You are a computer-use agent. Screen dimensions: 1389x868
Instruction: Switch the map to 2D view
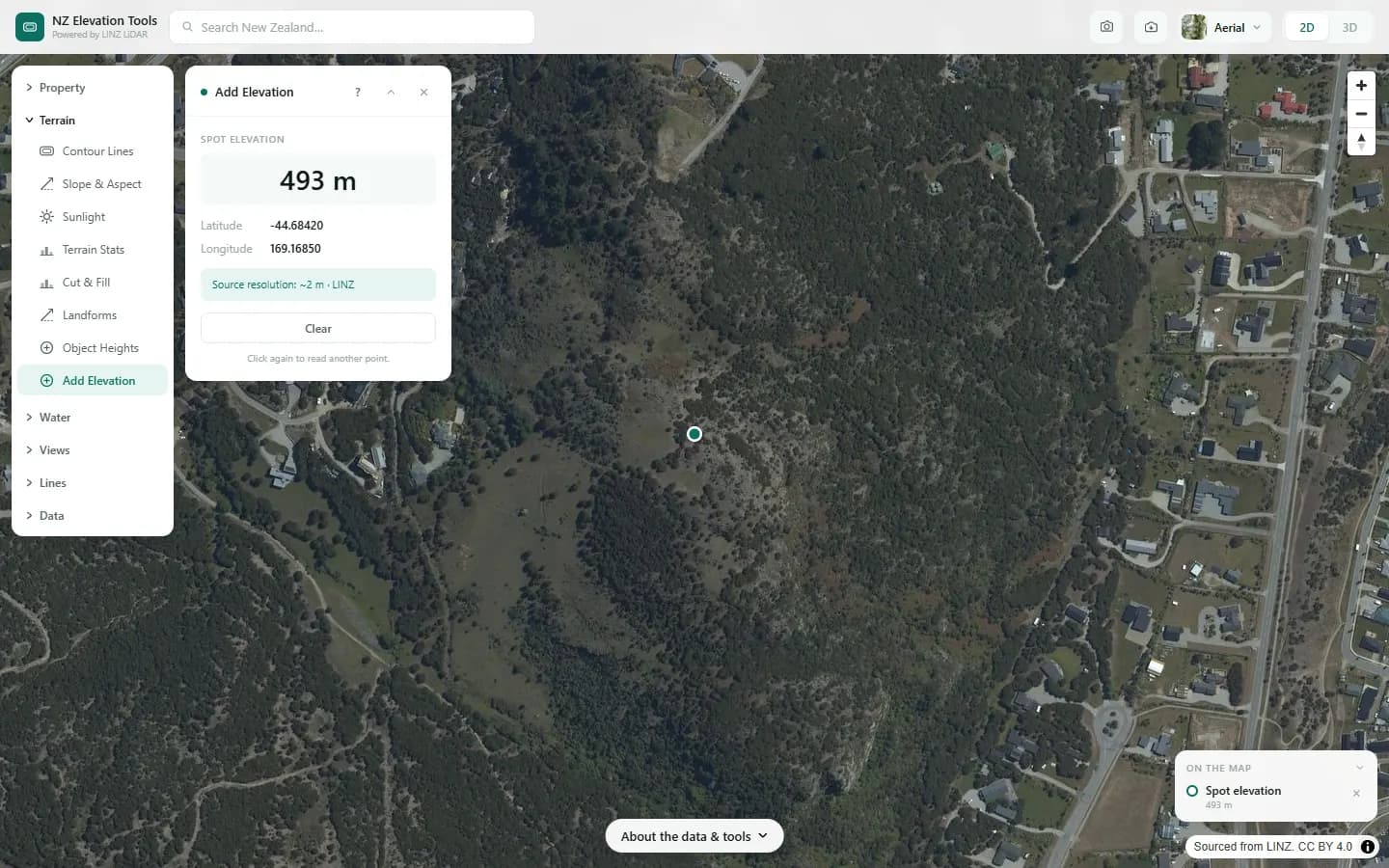pyautogui.click(x=1307, y=27)
